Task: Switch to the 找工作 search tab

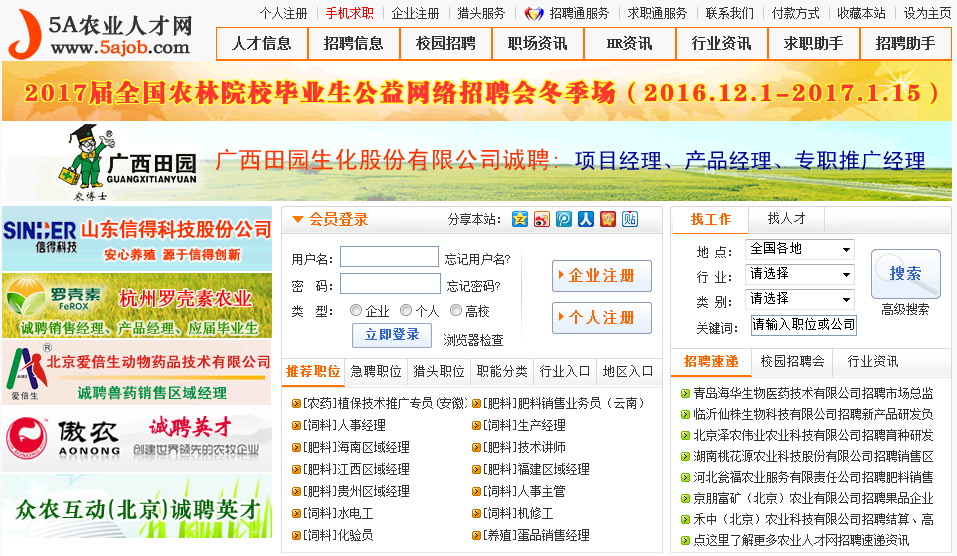Action: (710, 220)
